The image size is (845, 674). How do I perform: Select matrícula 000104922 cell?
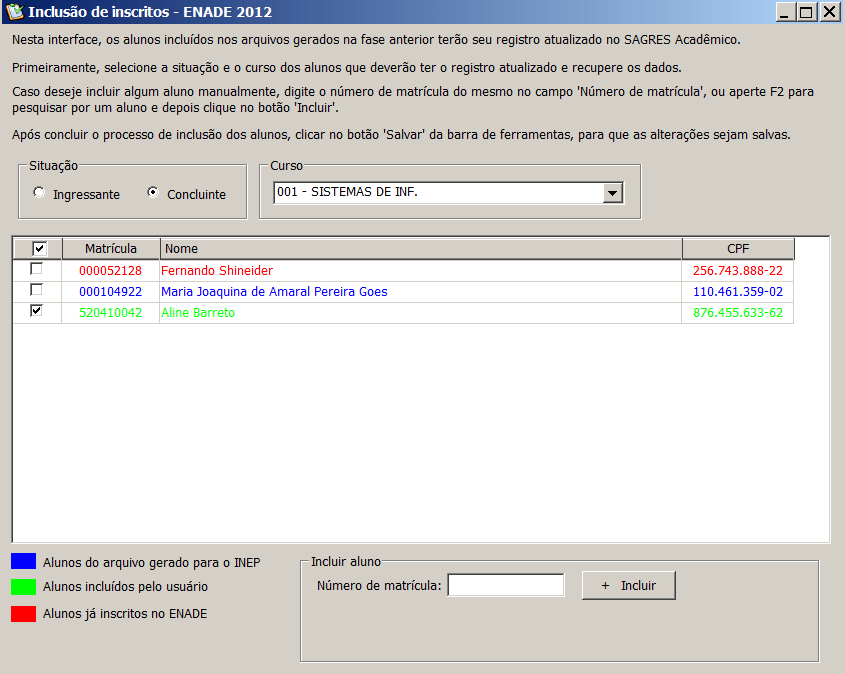(110, 291)
